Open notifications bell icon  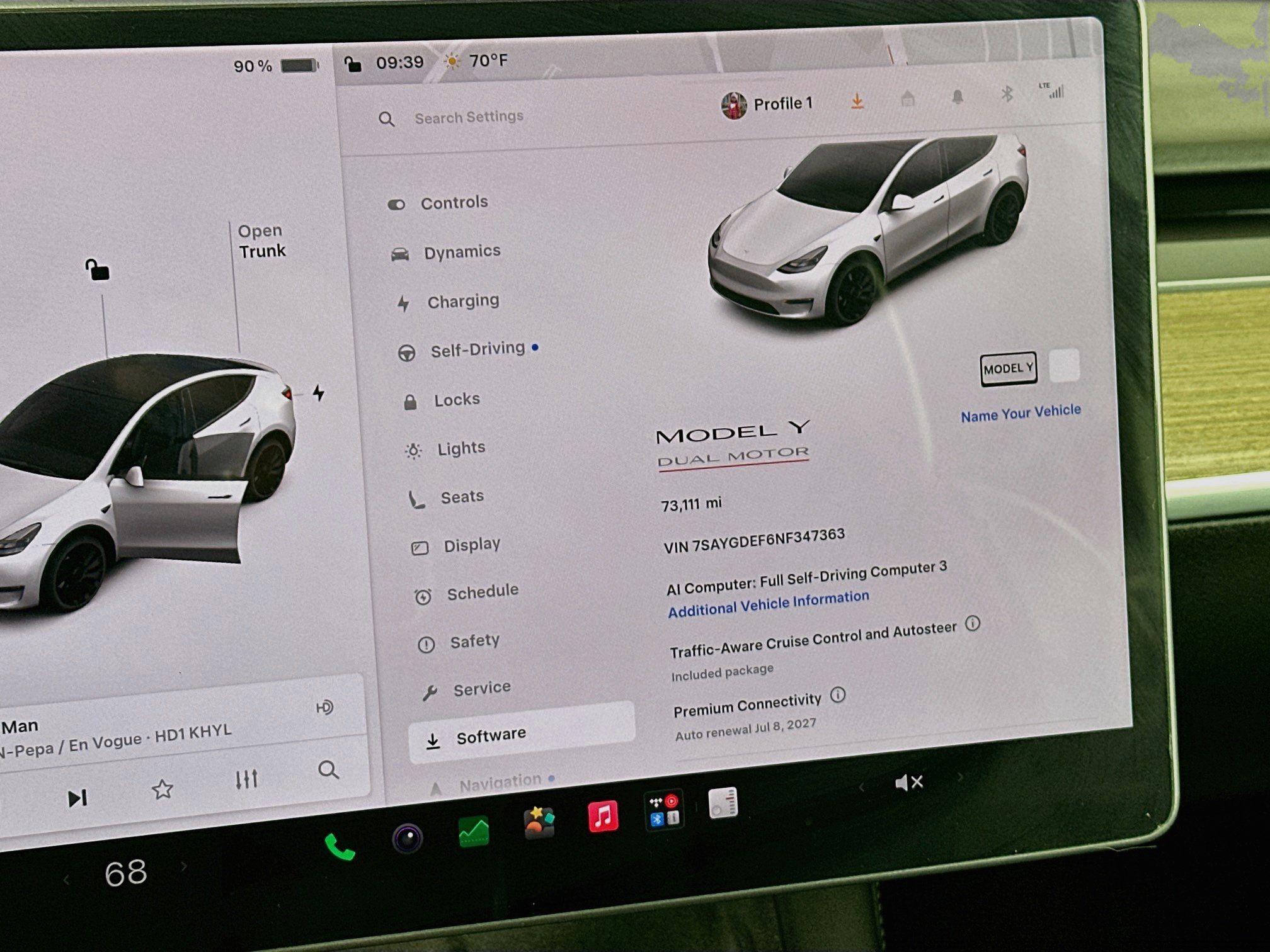(958, 96)
